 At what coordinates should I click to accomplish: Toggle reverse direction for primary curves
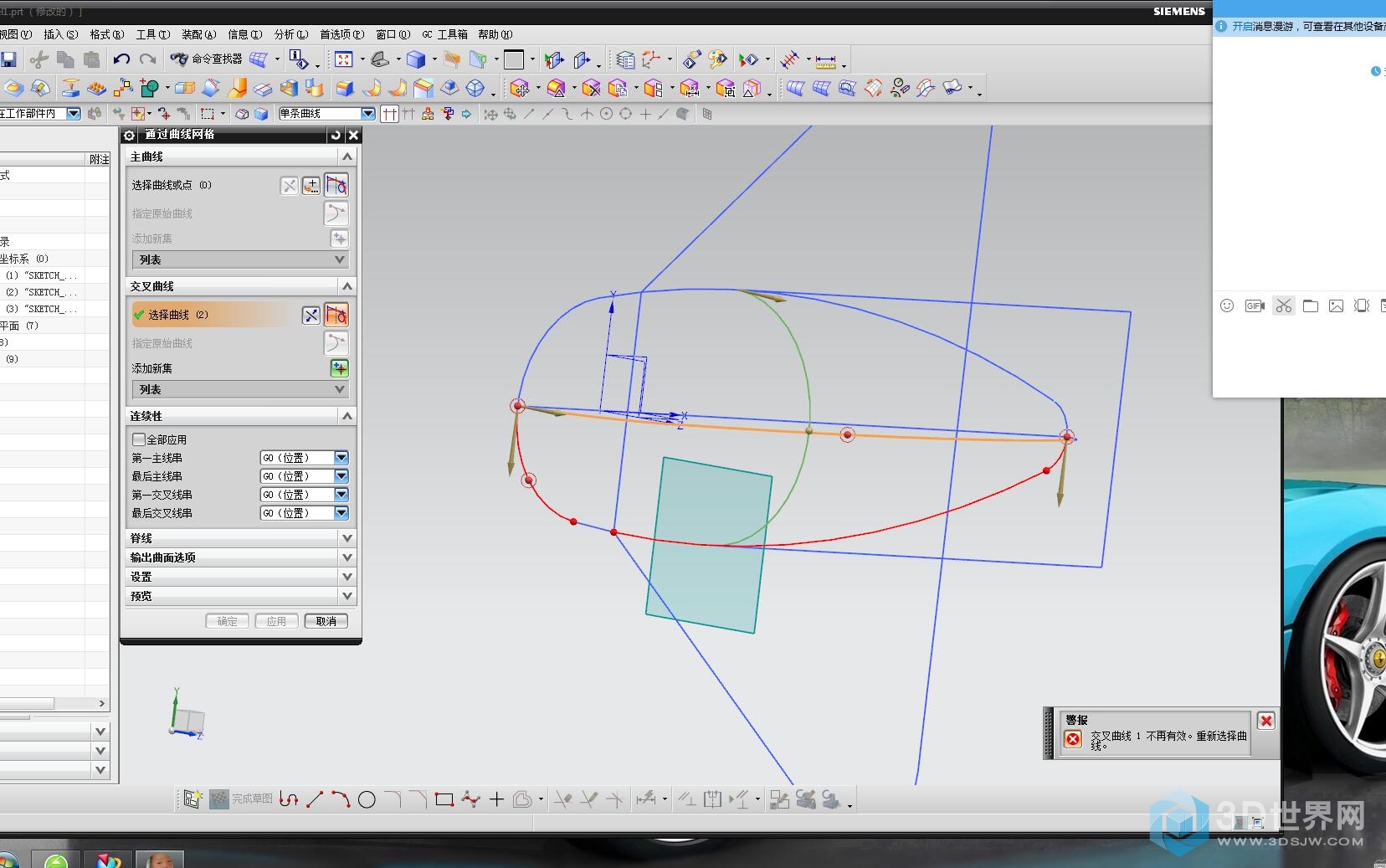coord(289,186)
